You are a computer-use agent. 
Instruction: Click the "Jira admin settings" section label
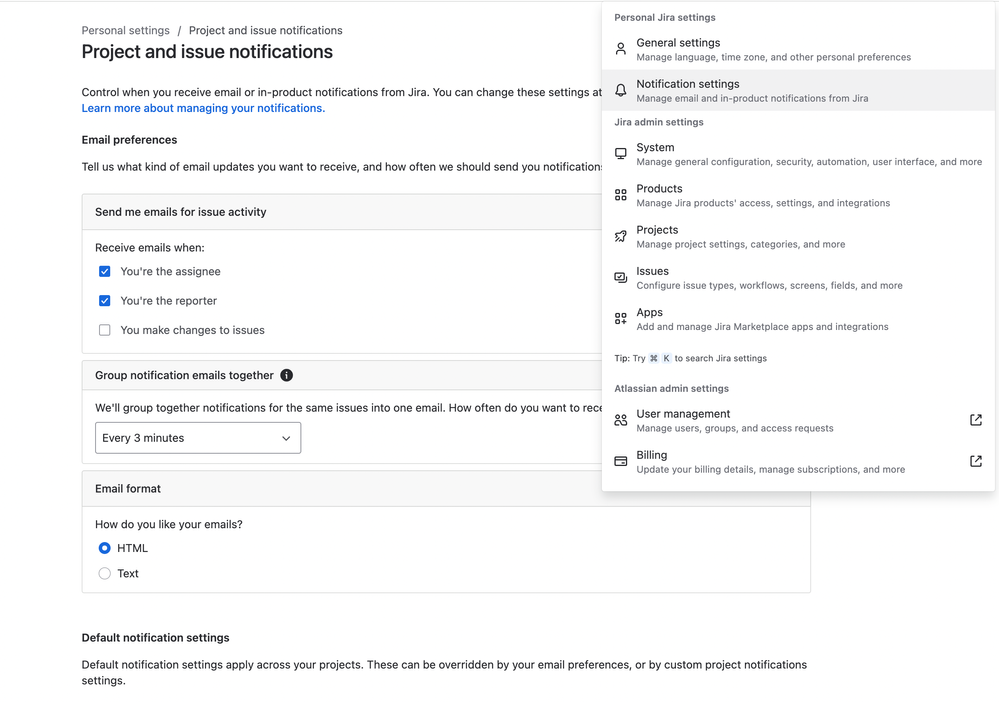click(659, 122)
